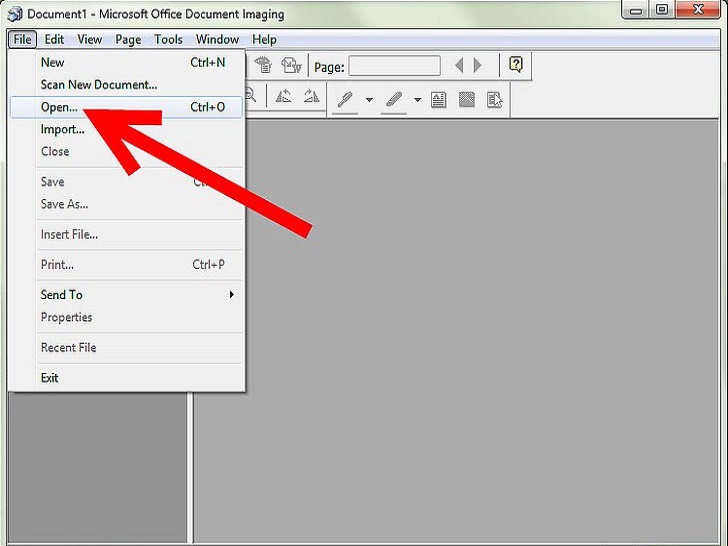This screenshot has height=546, width=728.
Task: Open the View menu
Action: pyautogui.click(x=90, y=39)
